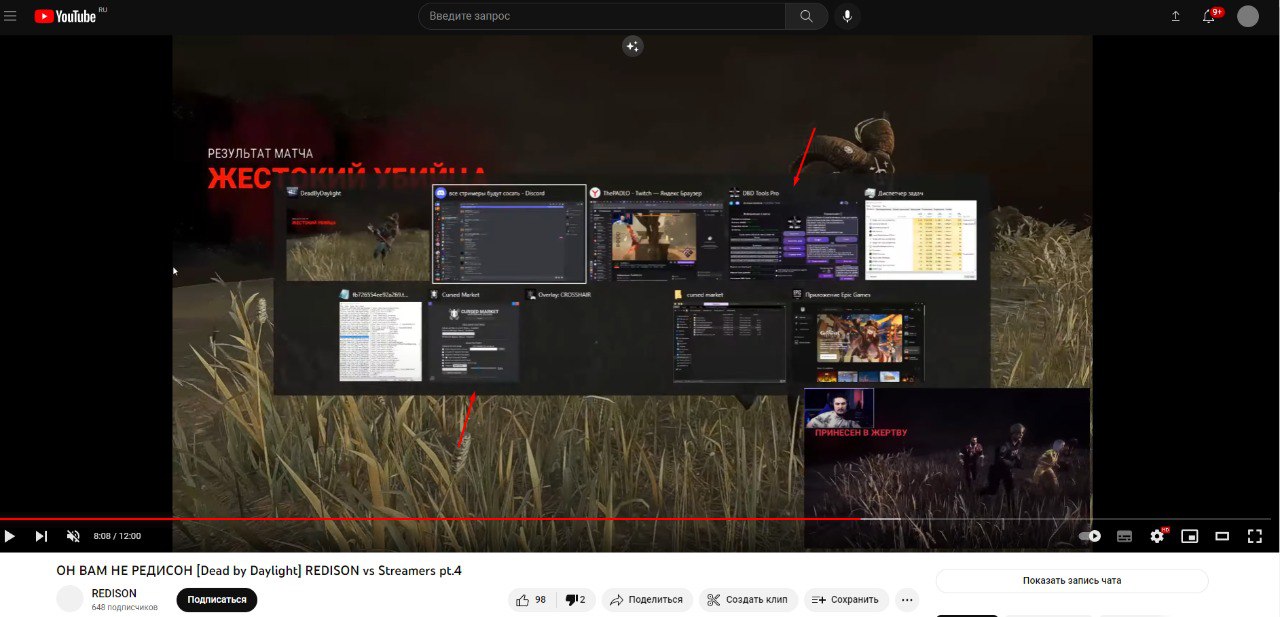Click the 'Поделиться' share button
This screenshot has height=617, width=1280.
[x=646, y=599]
